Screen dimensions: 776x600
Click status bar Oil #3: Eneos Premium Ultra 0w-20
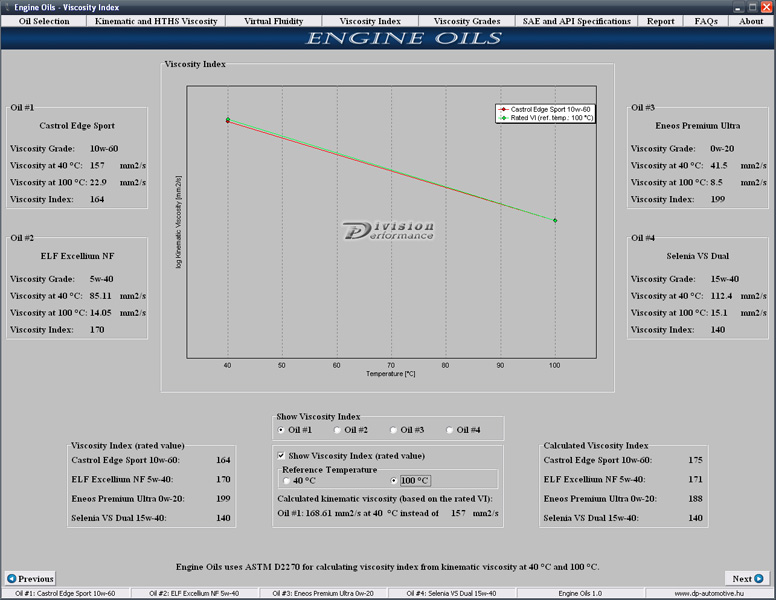323,593
